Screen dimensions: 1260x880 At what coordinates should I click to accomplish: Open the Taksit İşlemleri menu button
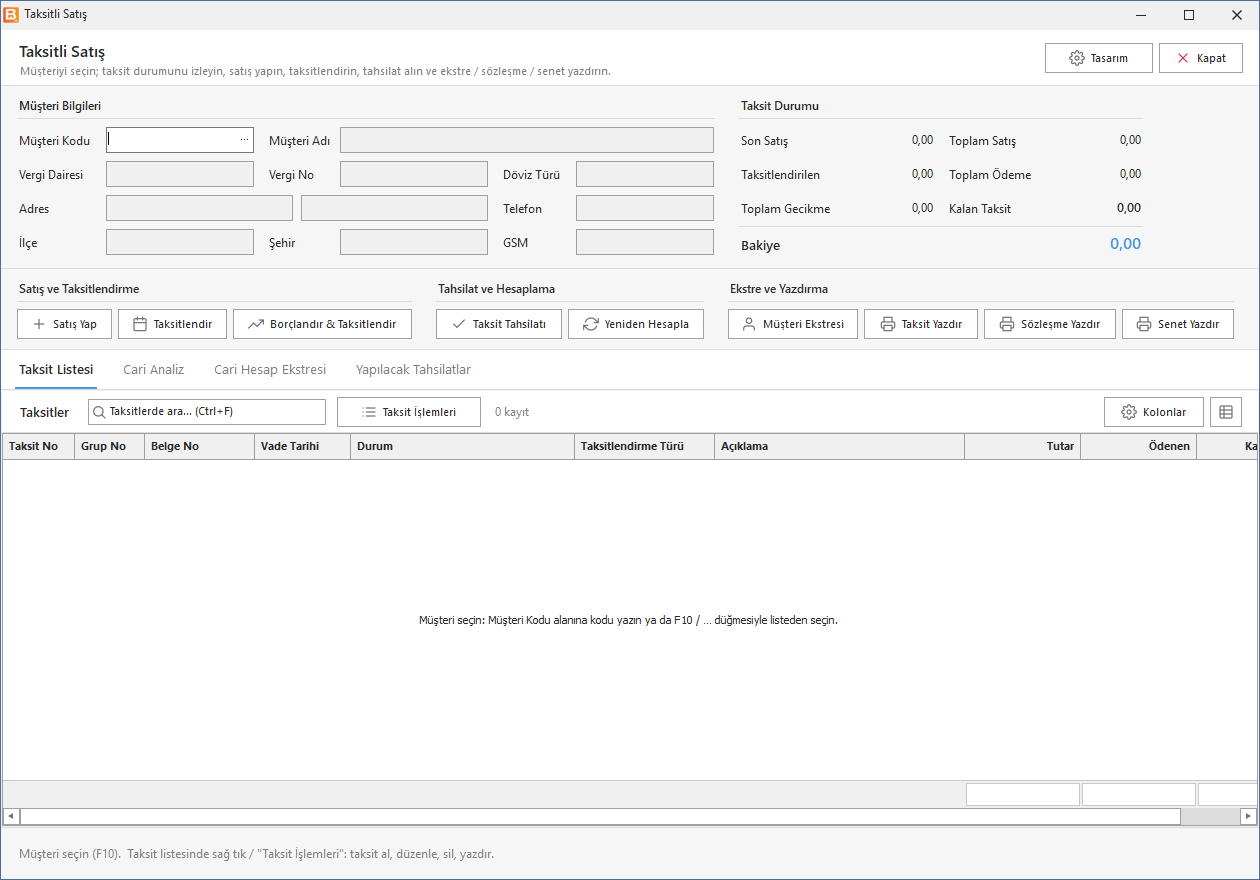[409, 412]
